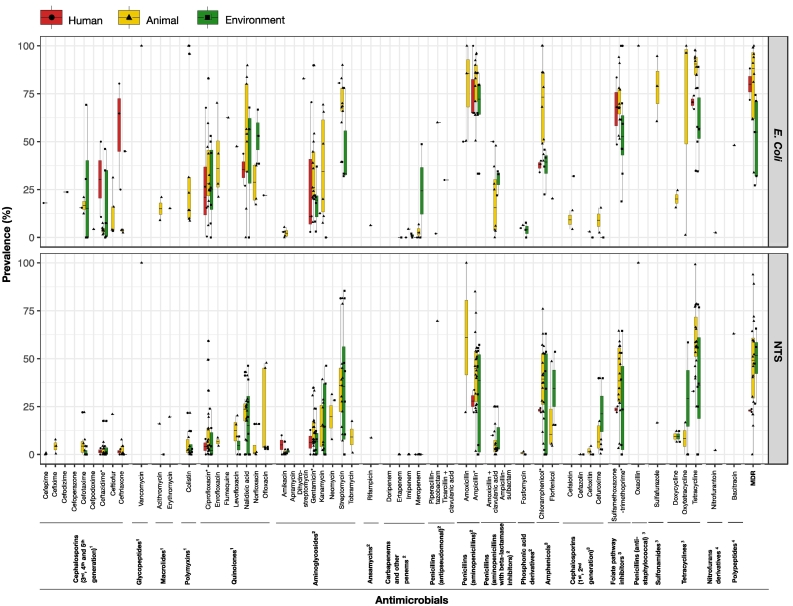Click the 'Quinolones' drug class label

pyautogui.click(x=234, y=566)
